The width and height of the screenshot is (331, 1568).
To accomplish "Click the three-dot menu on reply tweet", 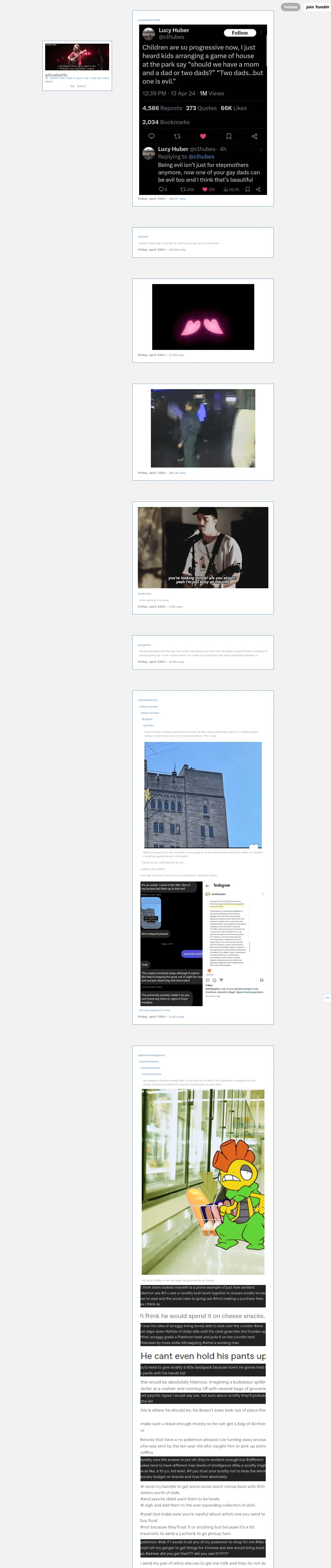I will [x=261, y=149].
